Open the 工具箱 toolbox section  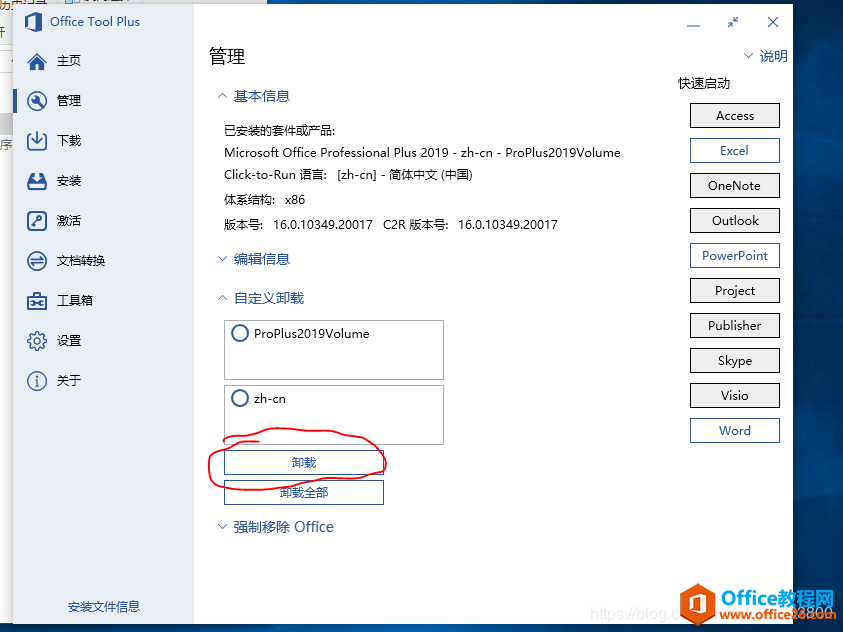(62, 300)
